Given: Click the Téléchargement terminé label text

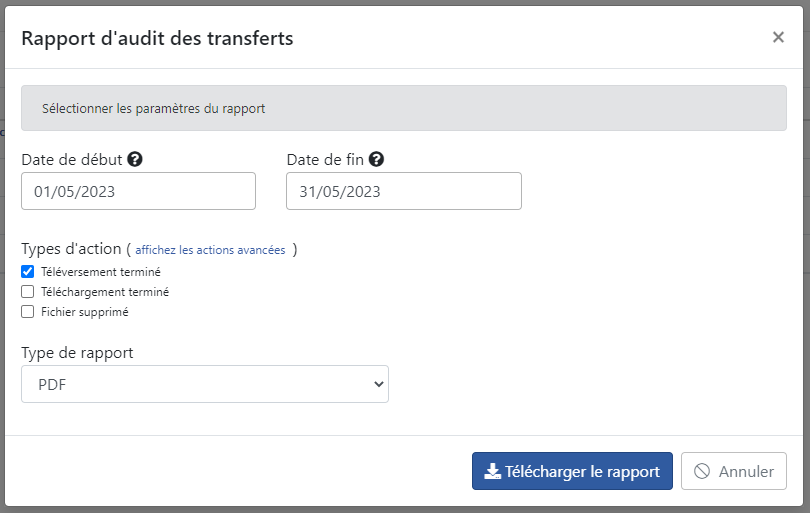Looking at the screenshot, I should (105, 292).
